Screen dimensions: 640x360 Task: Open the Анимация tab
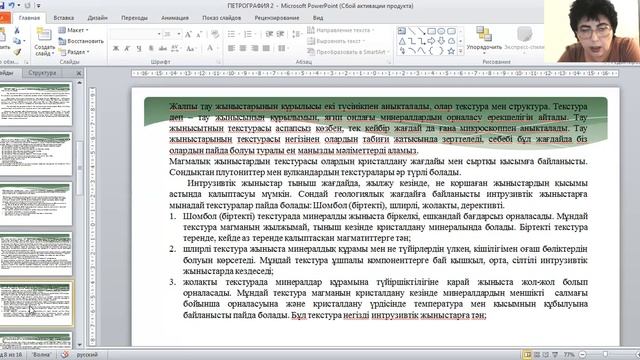point(175,18)
